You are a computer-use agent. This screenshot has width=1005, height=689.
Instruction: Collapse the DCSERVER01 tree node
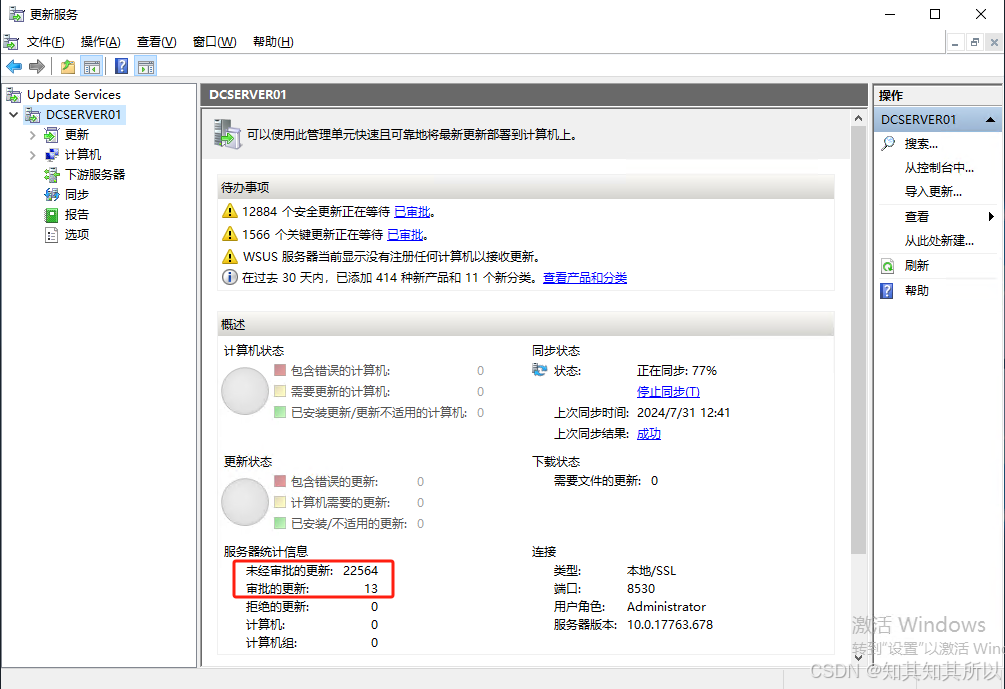(13, 115)
